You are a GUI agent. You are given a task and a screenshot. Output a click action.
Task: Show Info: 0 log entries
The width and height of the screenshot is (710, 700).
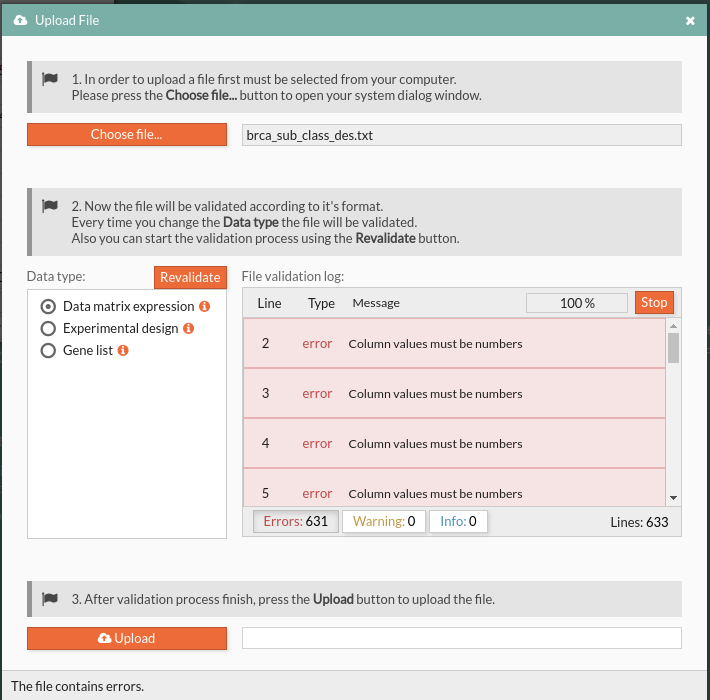[x=458, y=521]
